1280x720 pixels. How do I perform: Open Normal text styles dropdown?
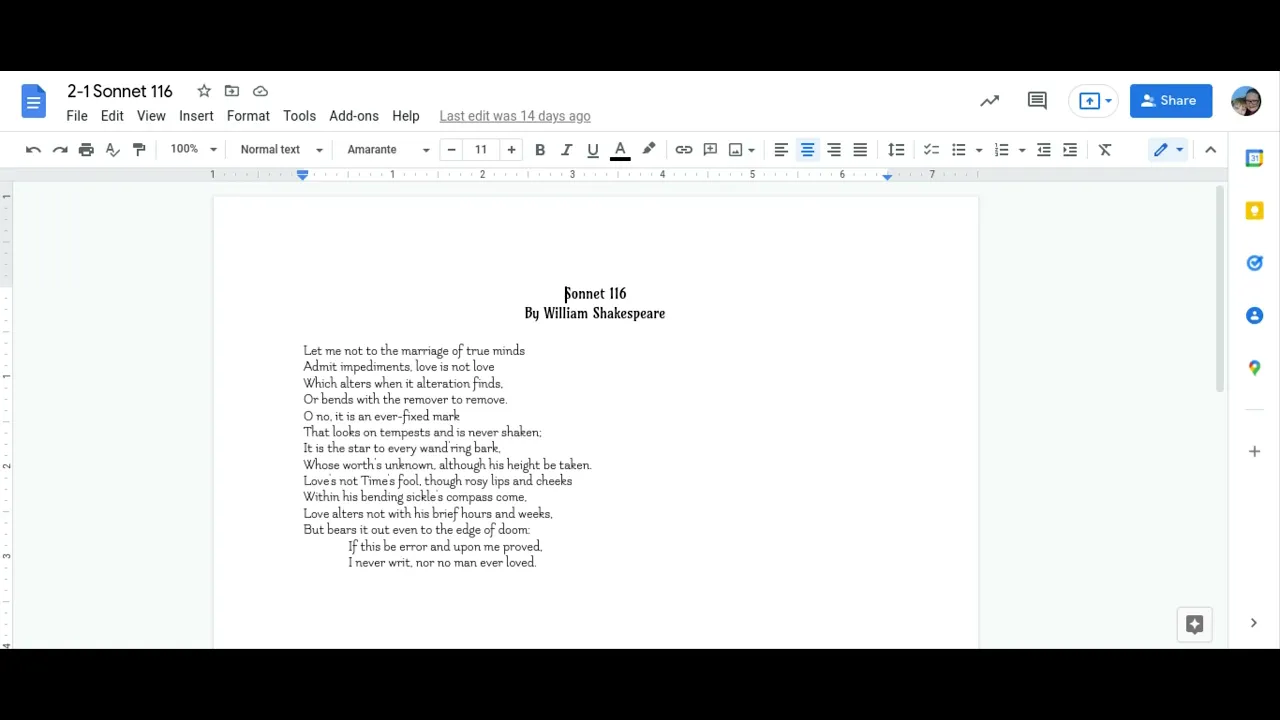(x=281, y=150)
